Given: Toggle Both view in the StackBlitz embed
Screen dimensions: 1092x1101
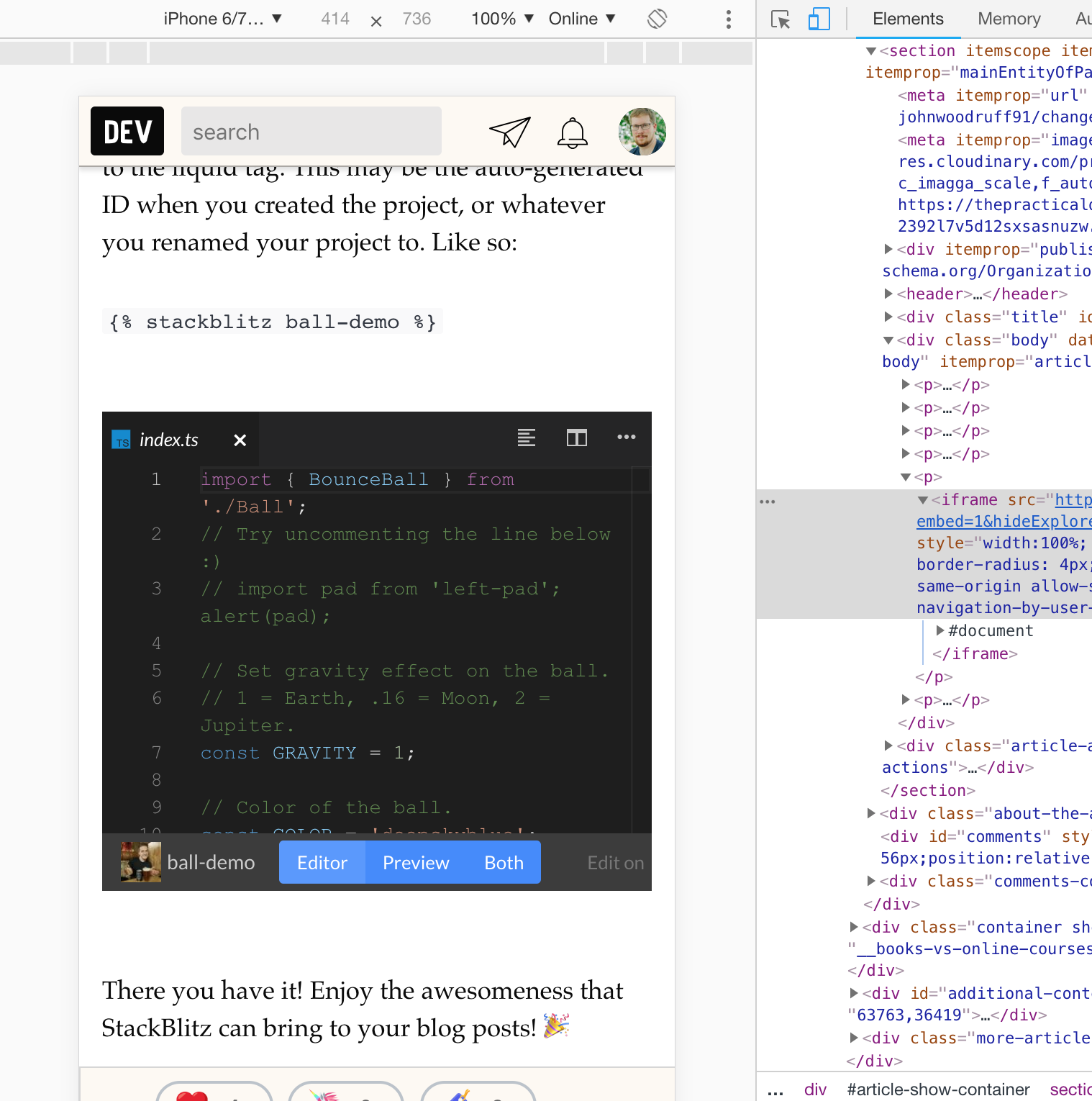Looking at the screenshot, I should click(503, 862).
